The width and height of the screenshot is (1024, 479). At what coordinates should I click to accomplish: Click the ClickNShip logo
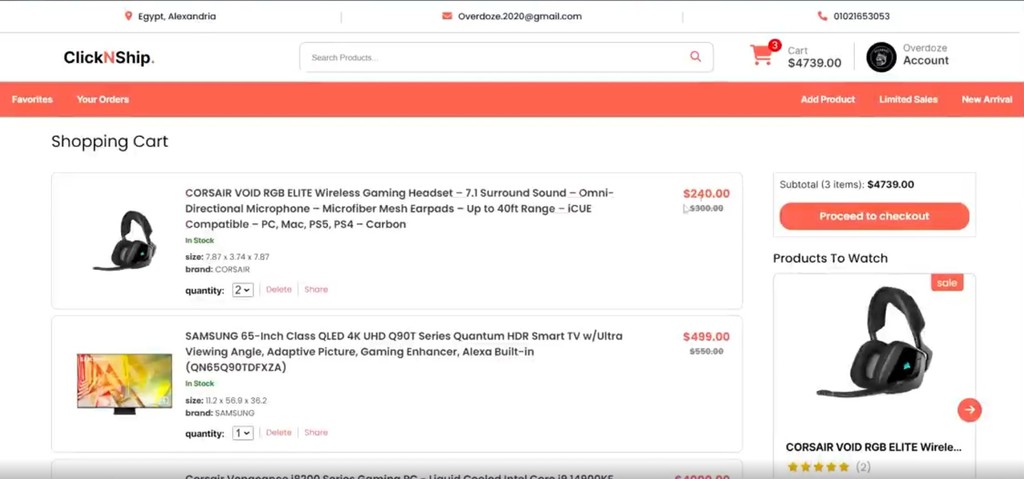tap(109, 58)
